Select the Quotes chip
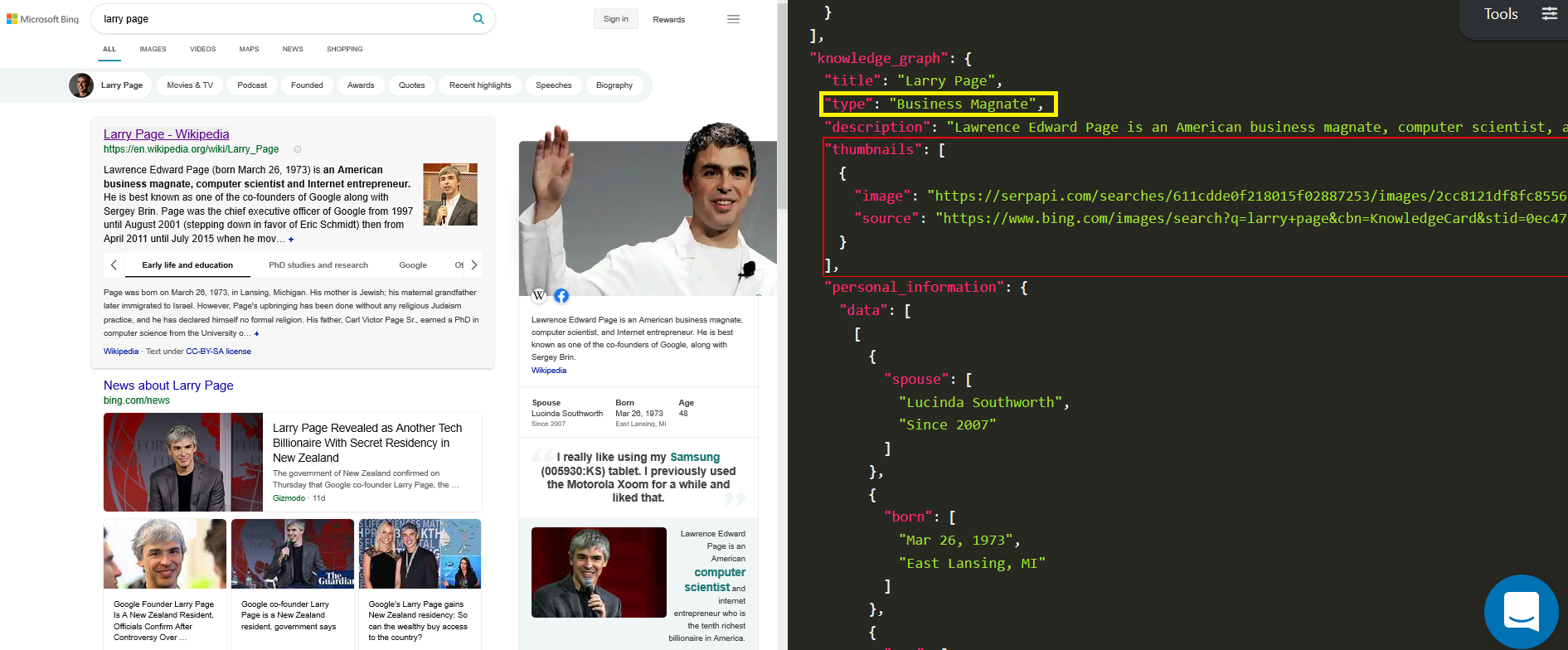 412,85
